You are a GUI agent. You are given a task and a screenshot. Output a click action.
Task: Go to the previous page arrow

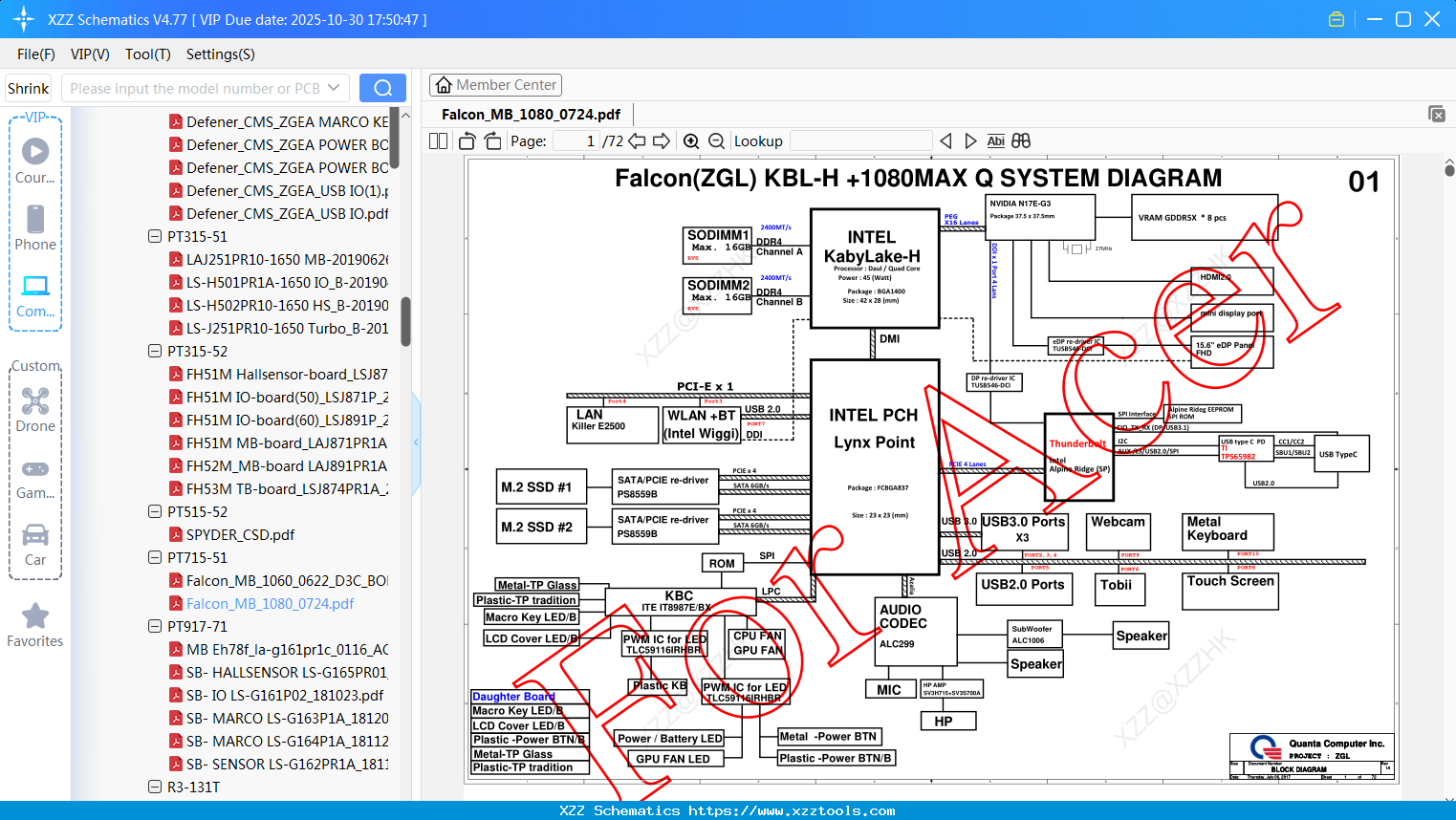637,140
